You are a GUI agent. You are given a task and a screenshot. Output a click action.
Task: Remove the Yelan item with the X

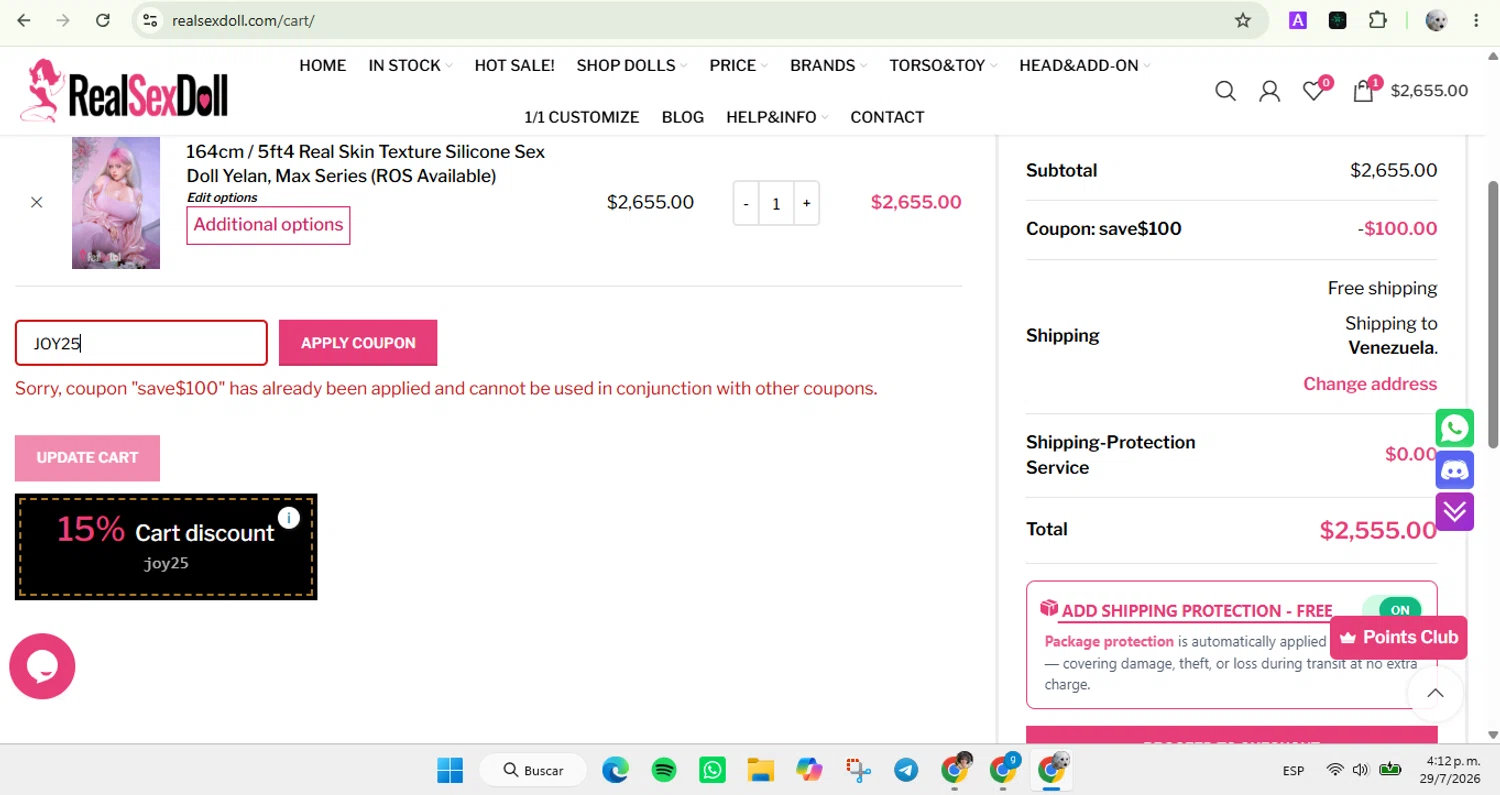click(x=37, y=202)
